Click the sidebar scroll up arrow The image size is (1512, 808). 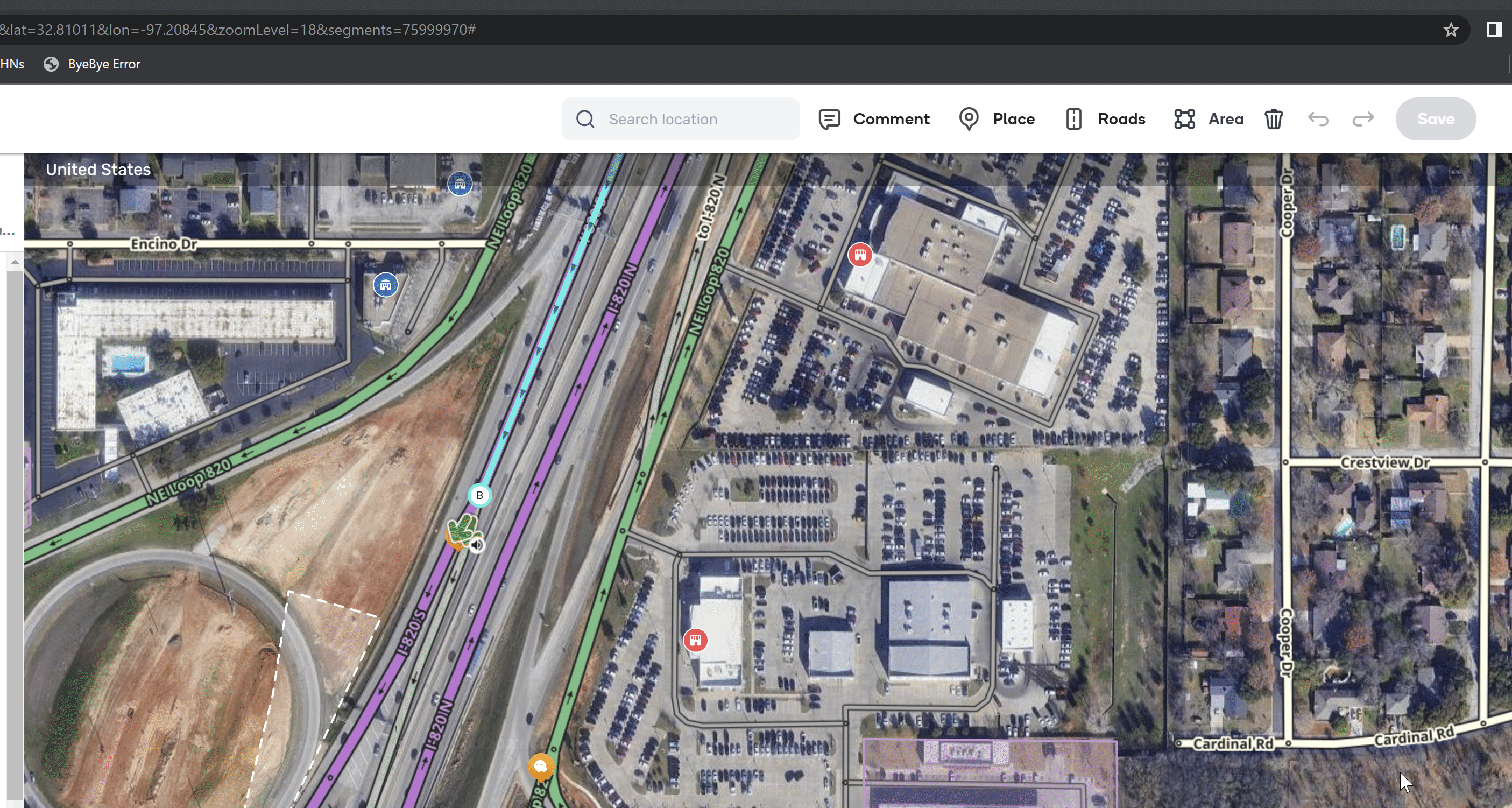pos(15,262)
